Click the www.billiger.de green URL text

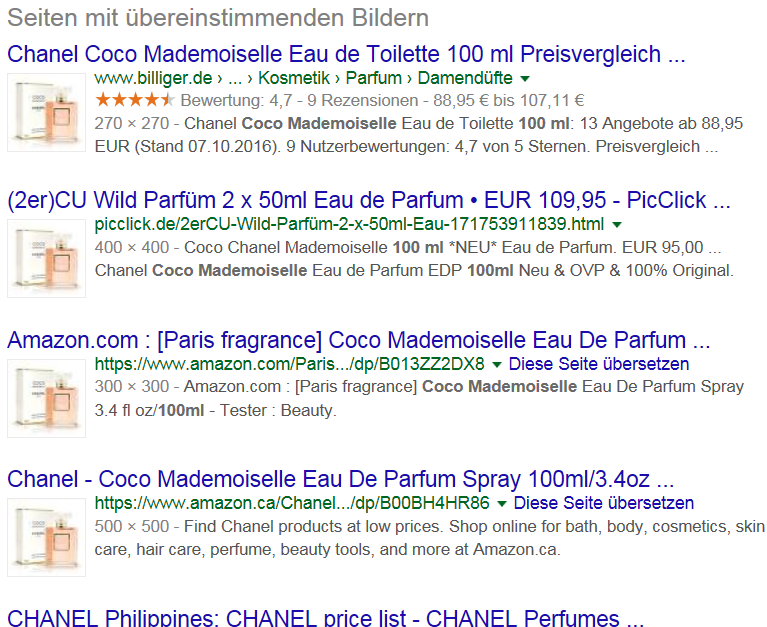[x=153, y=78]
